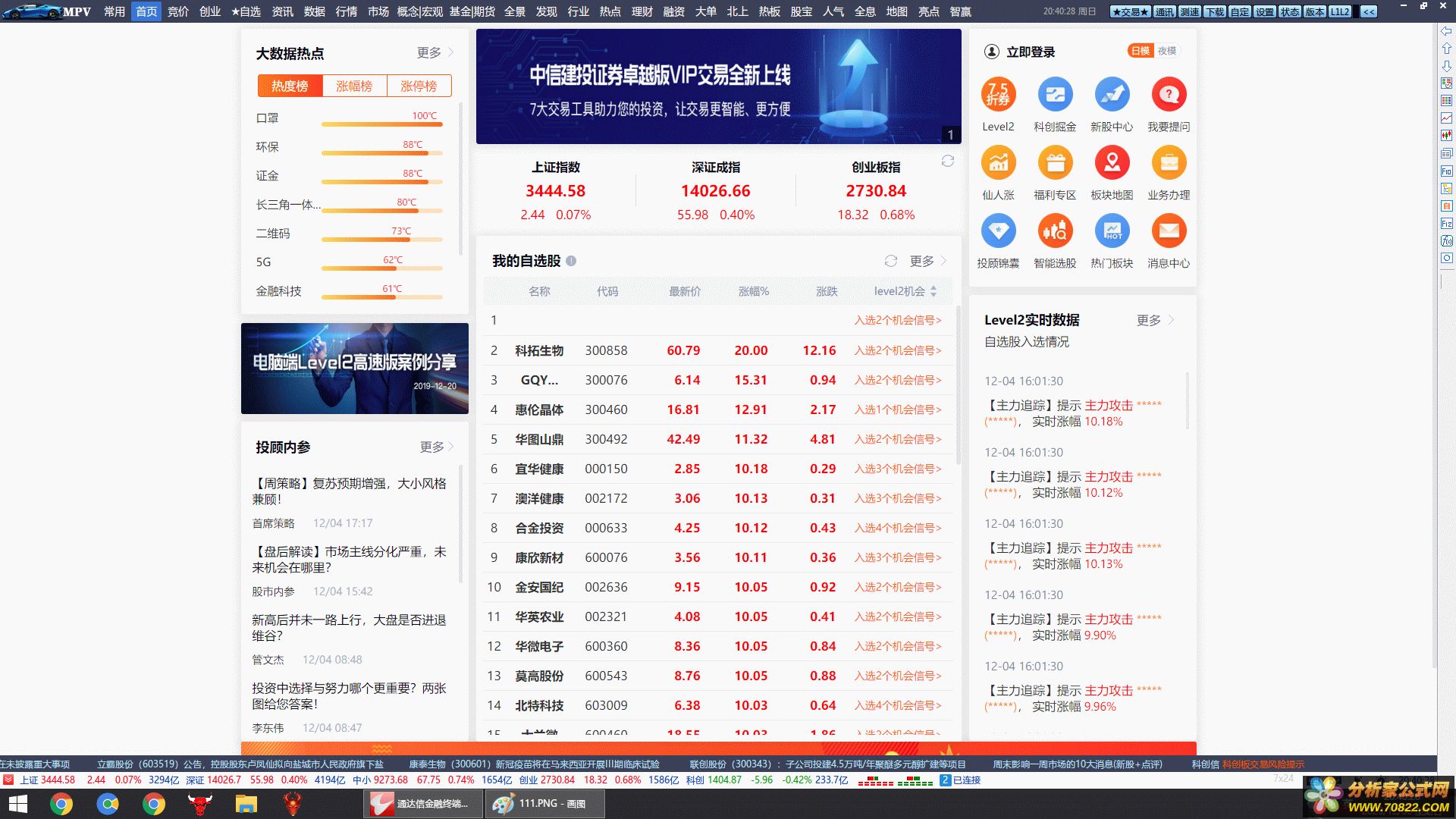The image size is (1456, 819).
Task: Open the 龙虎 menu item 热点
Action: (610, 11)
